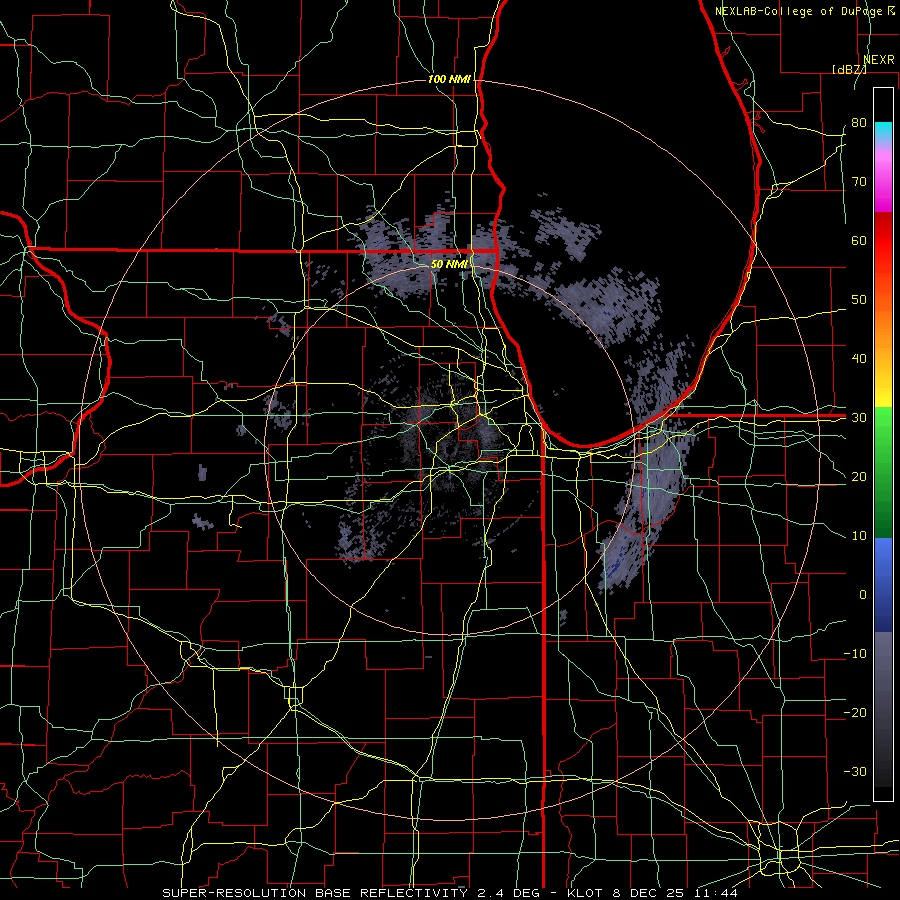Image resolution: width=900 pixels, height=900 pixels.
Task: Click the 70 value on the dBZ scale
Action: [x=859, y=181]
